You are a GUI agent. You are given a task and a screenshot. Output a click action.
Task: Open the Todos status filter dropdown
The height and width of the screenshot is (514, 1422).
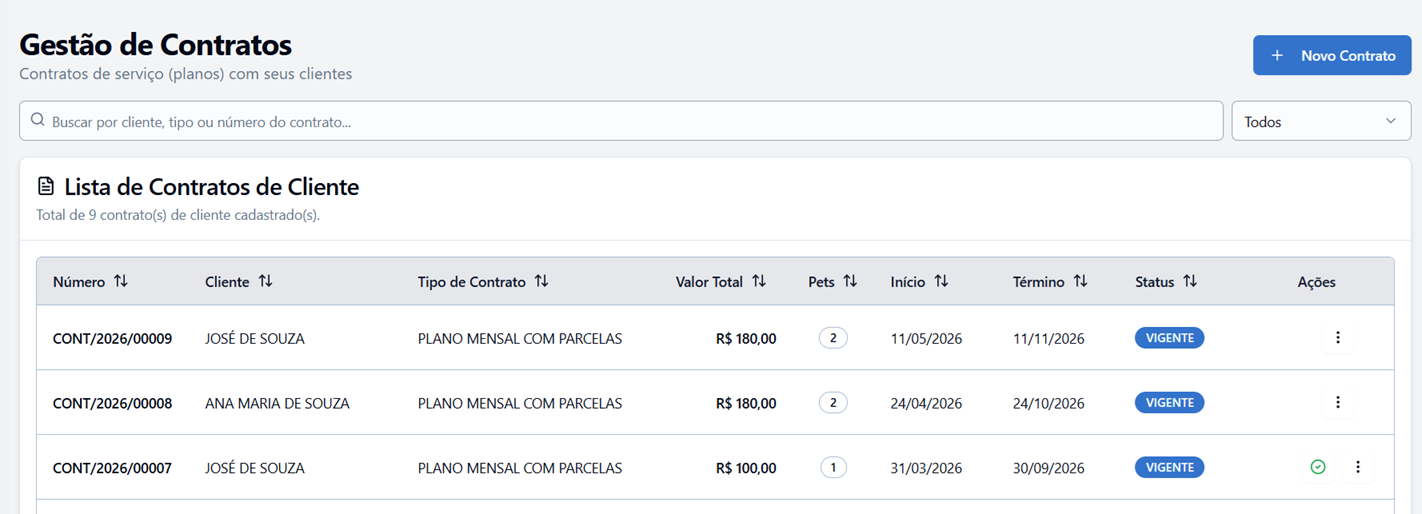click(1321, 121)
